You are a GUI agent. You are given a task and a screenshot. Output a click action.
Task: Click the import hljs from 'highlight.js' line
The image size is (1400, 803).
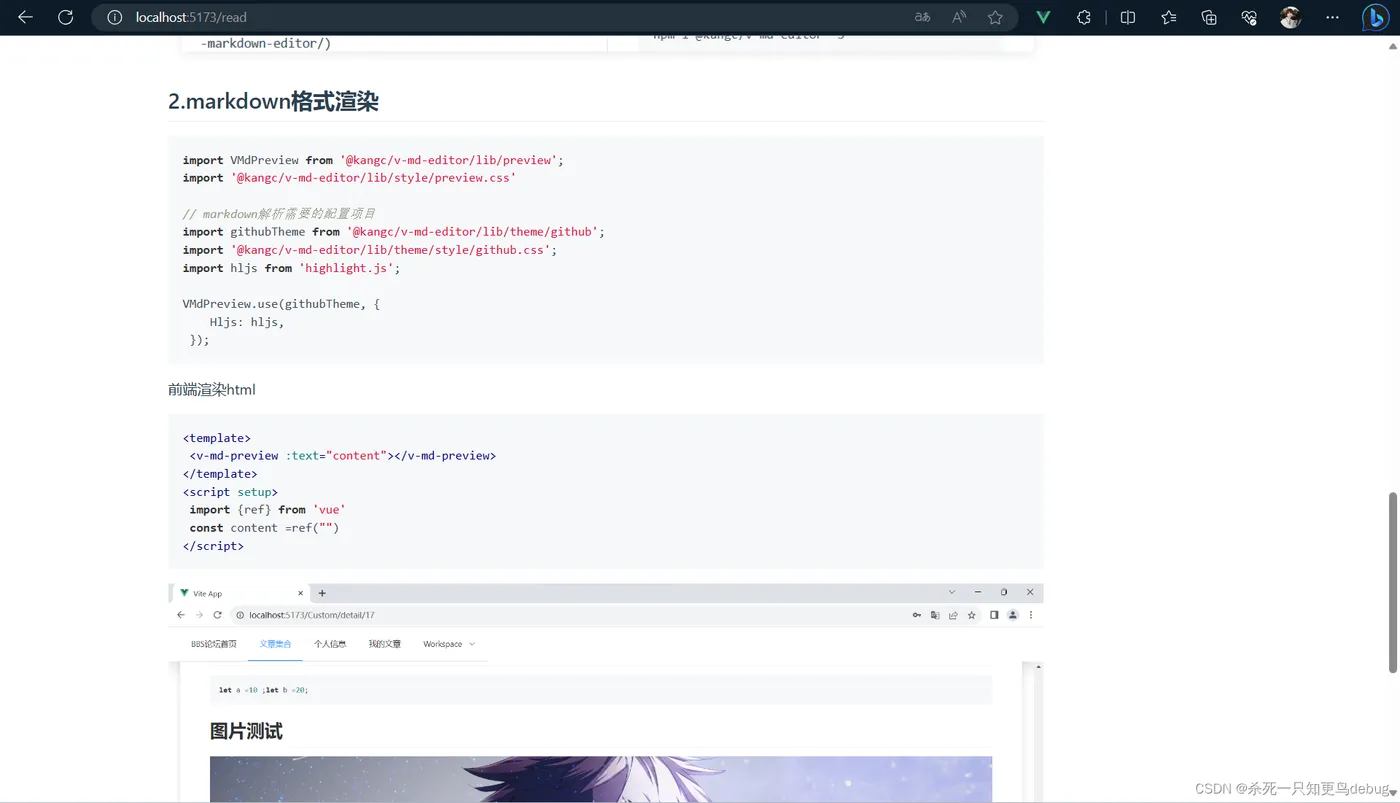[x=291, y=268]
